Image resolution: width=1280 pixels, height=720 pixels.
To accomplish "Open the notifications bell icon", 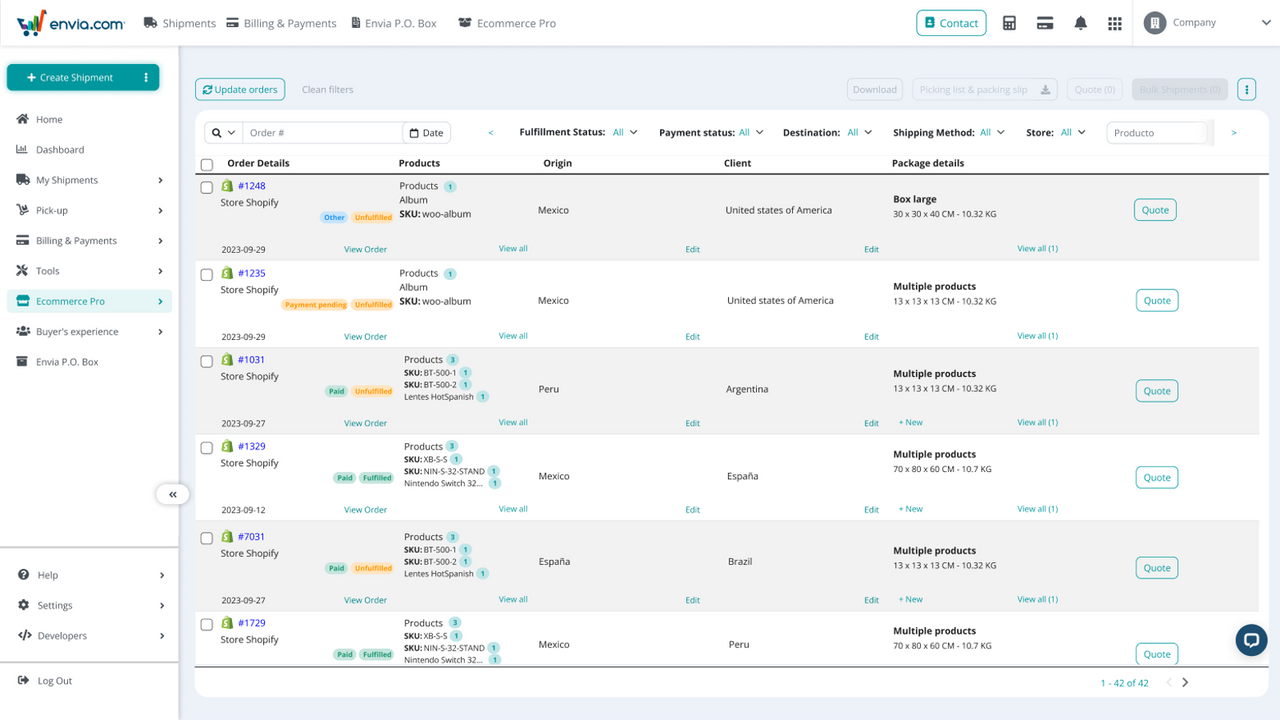I will click(x=1080, y=23).
